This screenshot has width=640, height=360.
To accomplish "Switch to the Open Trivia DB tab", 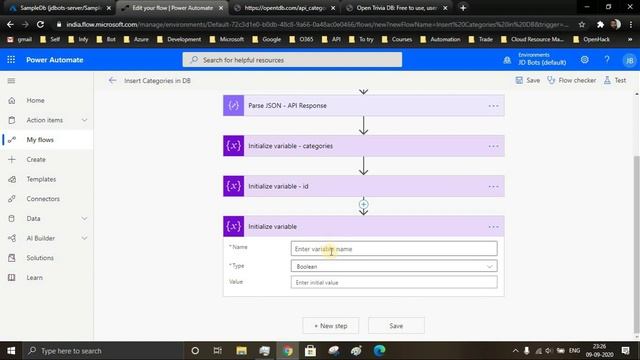I will [x=396, y=8].
